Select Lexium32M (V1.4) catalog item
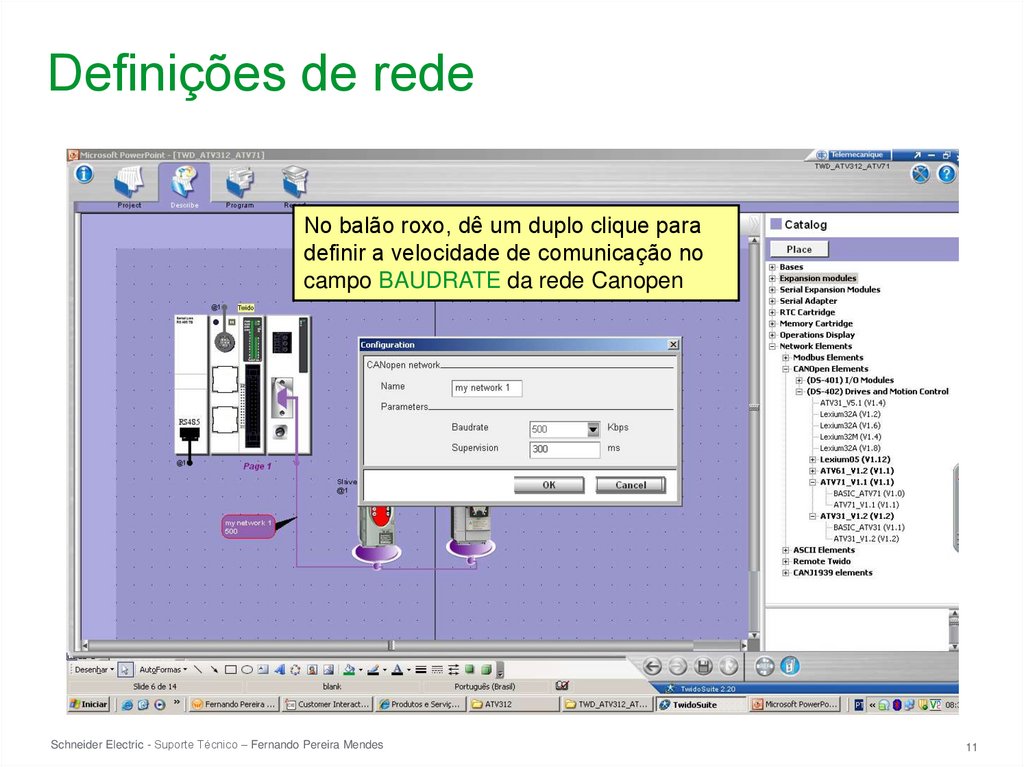This screenshot has height=767, width=1024. pos(850,436)
